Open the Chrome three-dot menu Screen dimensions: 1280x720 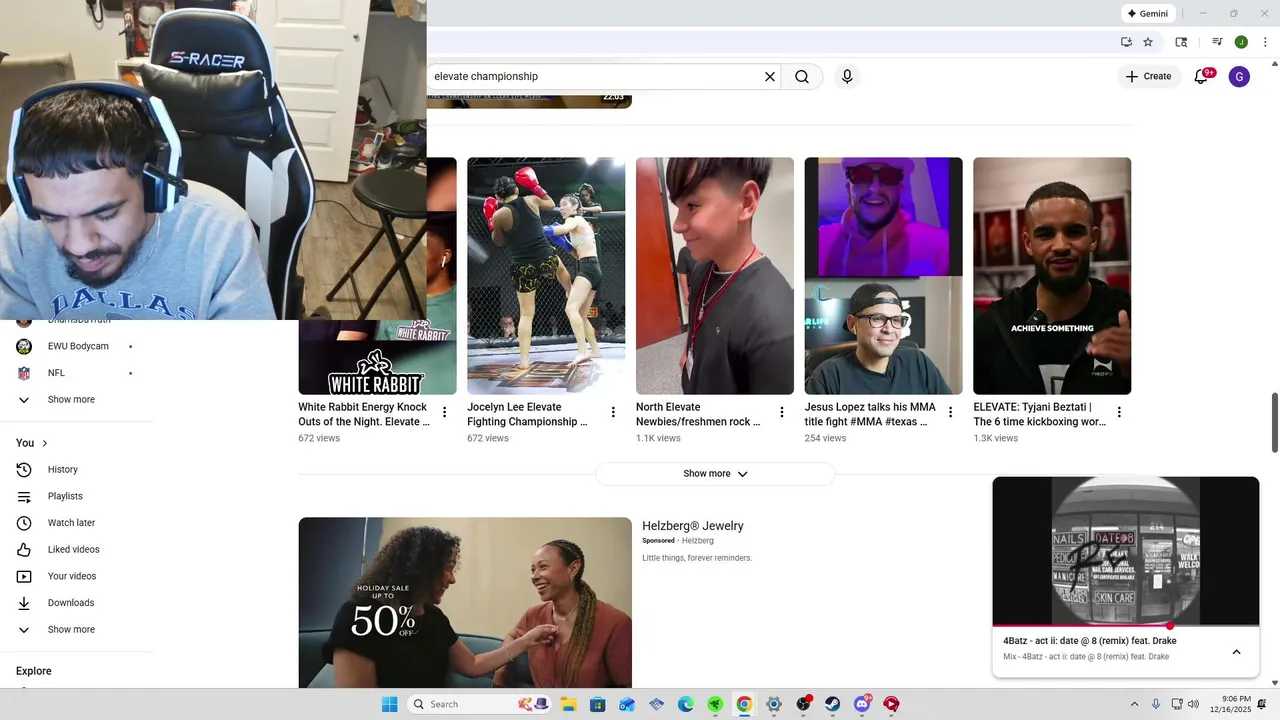tap(1265, 42)
